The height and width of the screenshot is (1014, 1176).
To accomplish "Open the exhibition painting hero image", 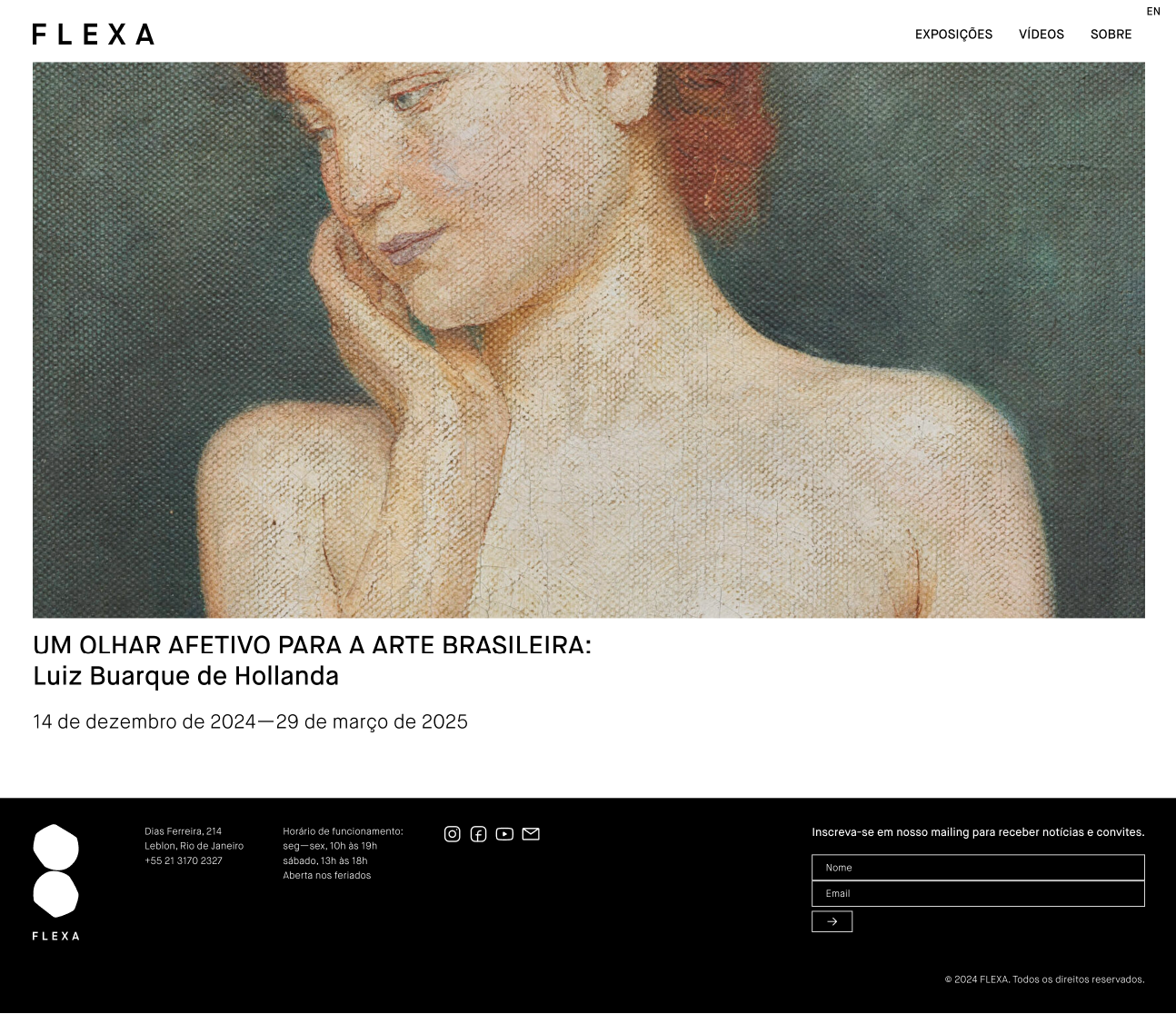I will 589,340.
